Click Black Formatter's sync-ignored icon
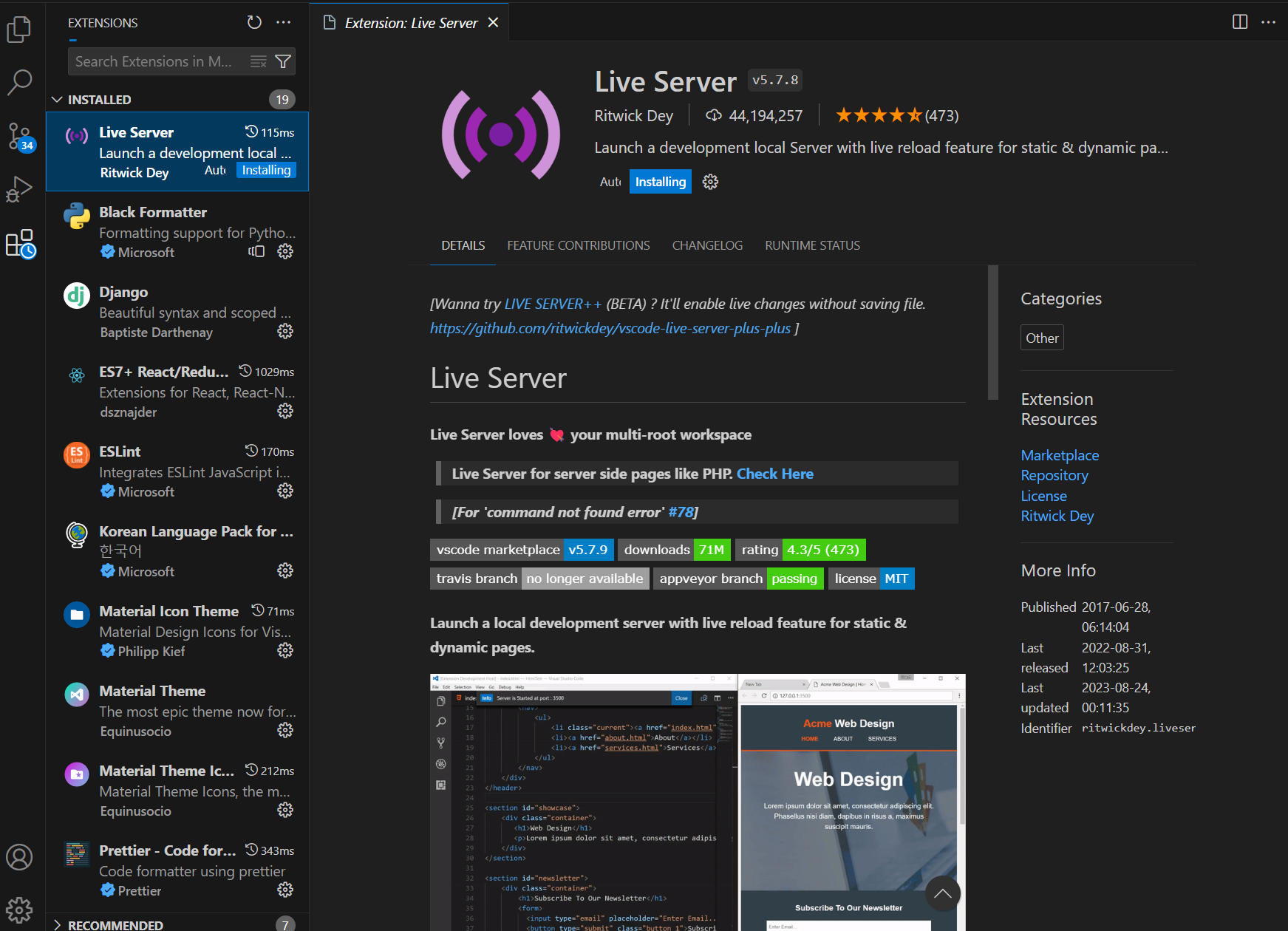 (256, 251)
